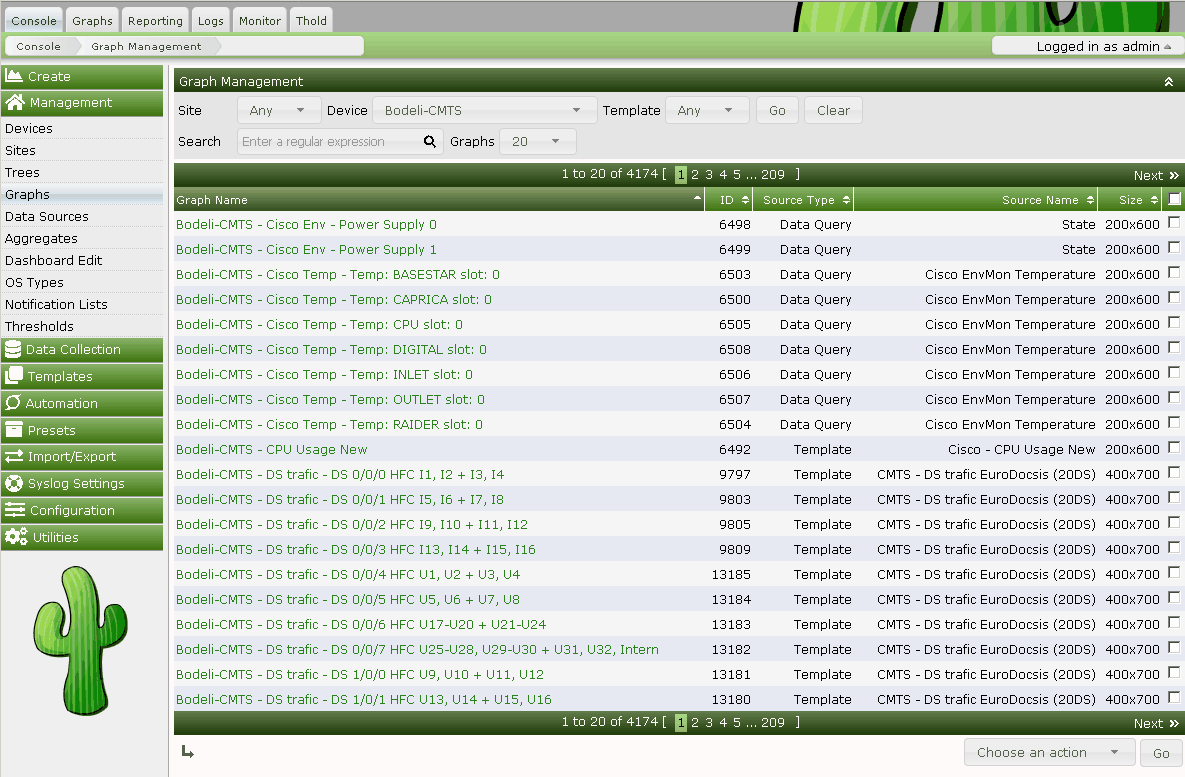Check the DS 0/0/0 HFC row checkbox
1185x777 pixels.
click(x=1174, y=472)
